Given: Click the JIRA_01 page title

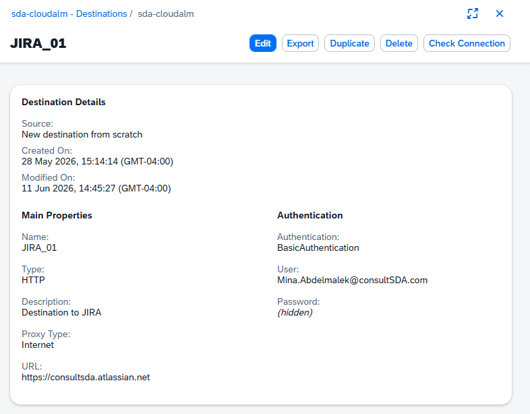Looking at the screenshot, I should click(x=38, y=43).
